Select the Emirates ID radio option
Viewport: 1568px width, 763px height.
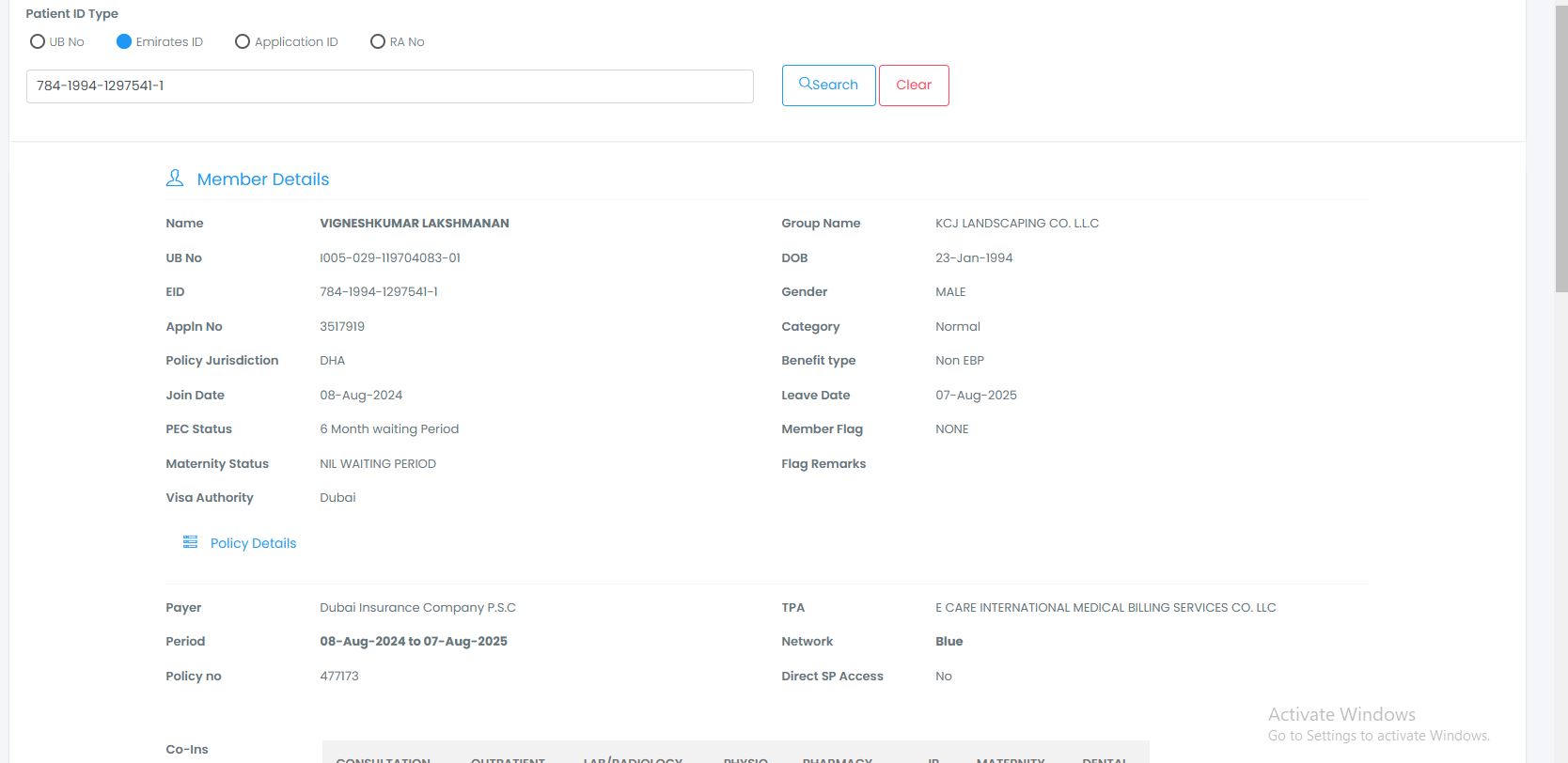click(x=124, y=41)
